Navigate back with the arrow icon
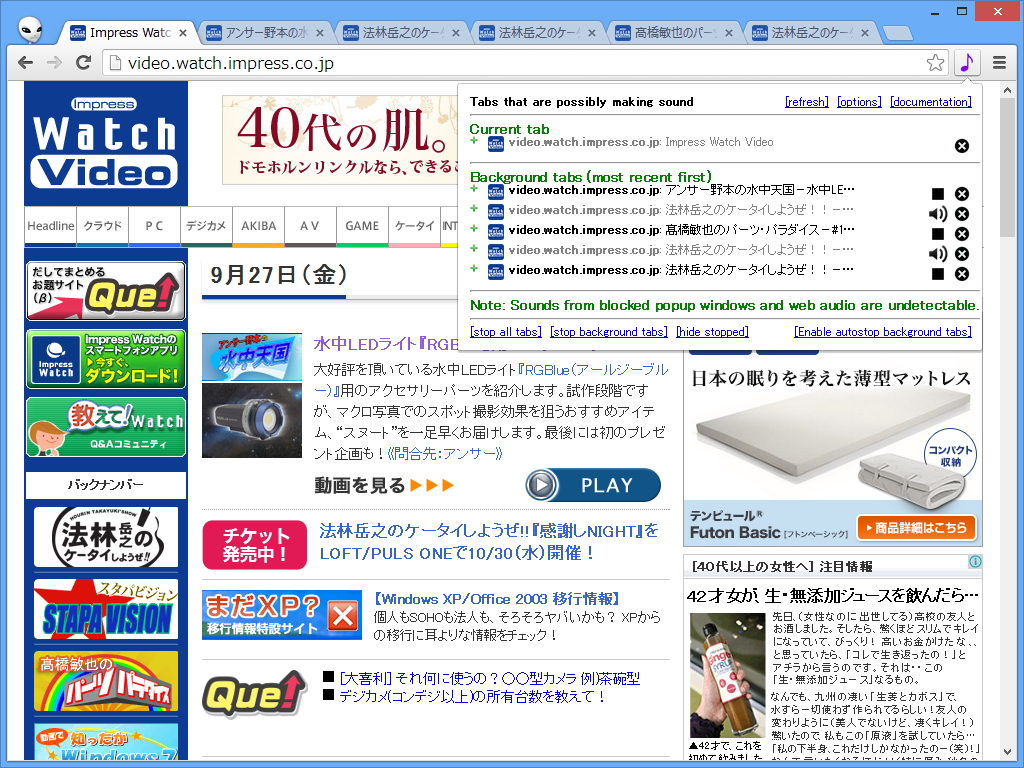The height and width of the screenshot is (768, 1024). click(25, 62)
